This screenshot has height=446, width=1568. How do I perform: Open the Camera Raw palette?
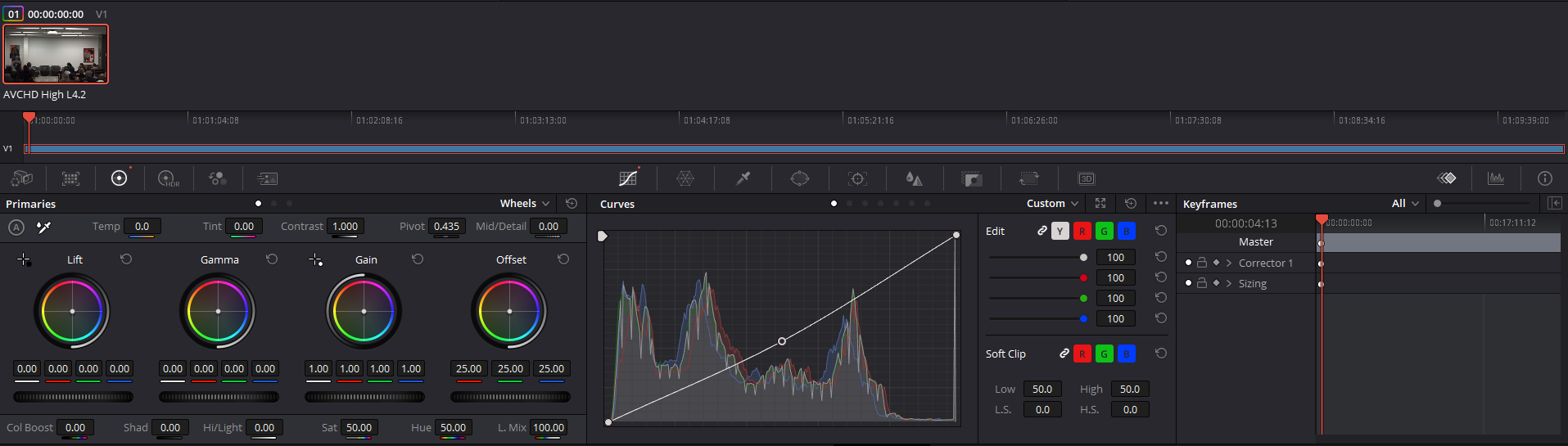pyautogui.click(x=22, y=178)
